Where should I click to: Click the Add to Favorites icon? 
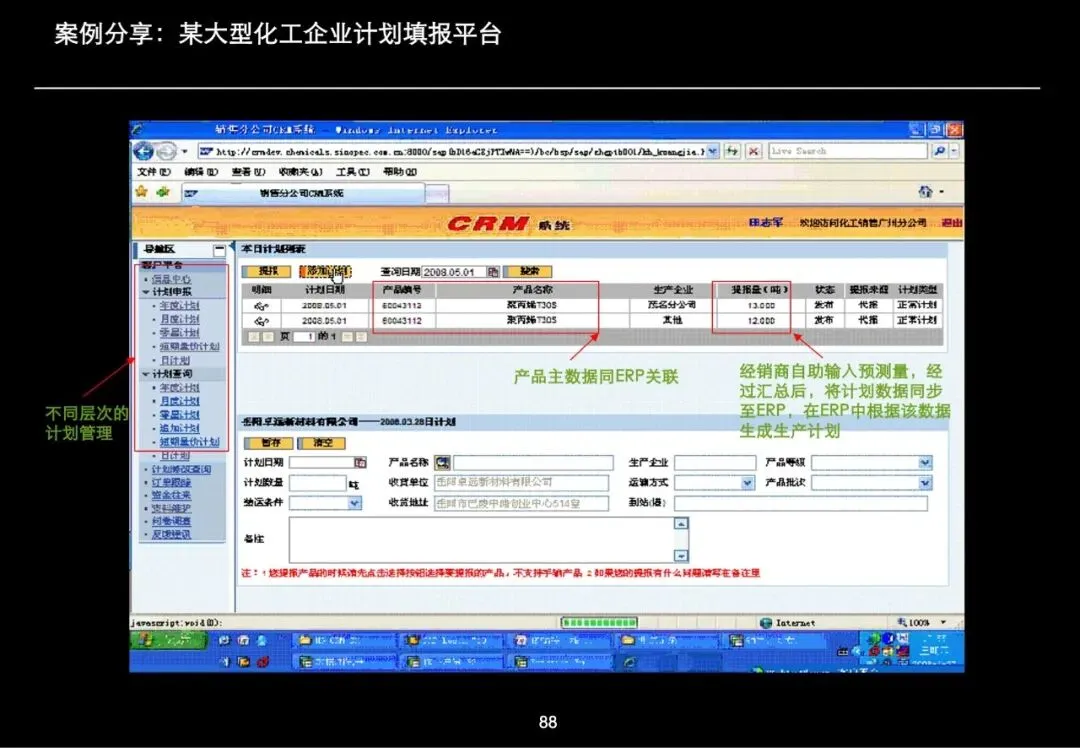pyautogui.click(x=163, y=192)
